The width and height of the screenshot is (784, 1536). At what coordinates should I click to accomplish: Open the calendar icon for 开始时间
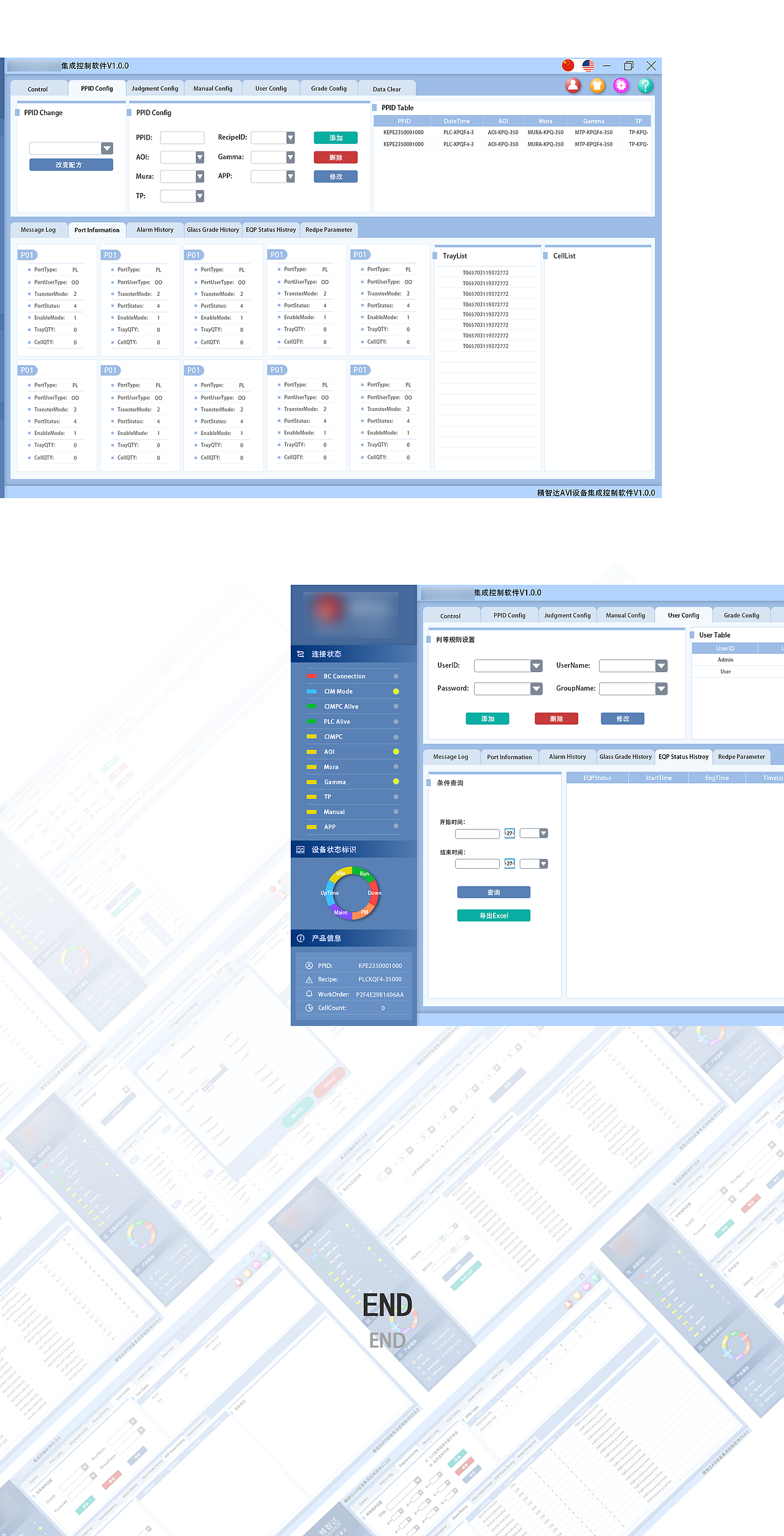coord(510,833)
